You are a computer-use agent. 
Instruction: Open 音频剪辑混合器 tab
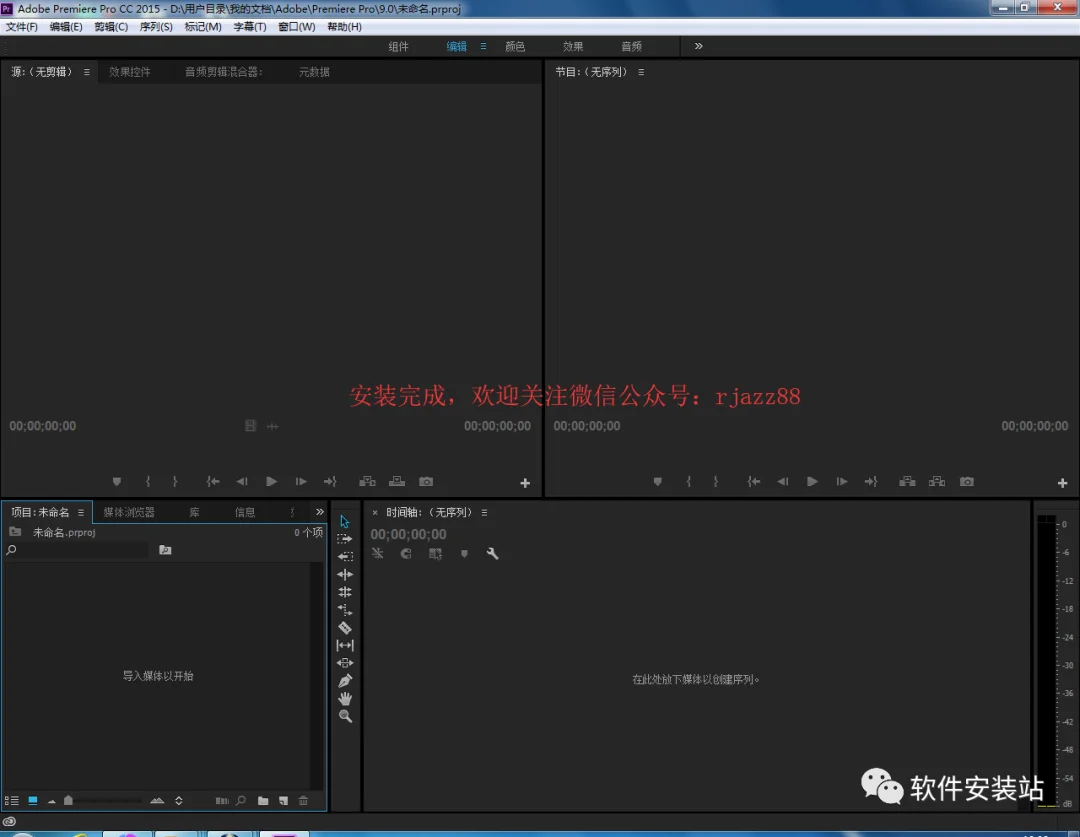point(224,72)
